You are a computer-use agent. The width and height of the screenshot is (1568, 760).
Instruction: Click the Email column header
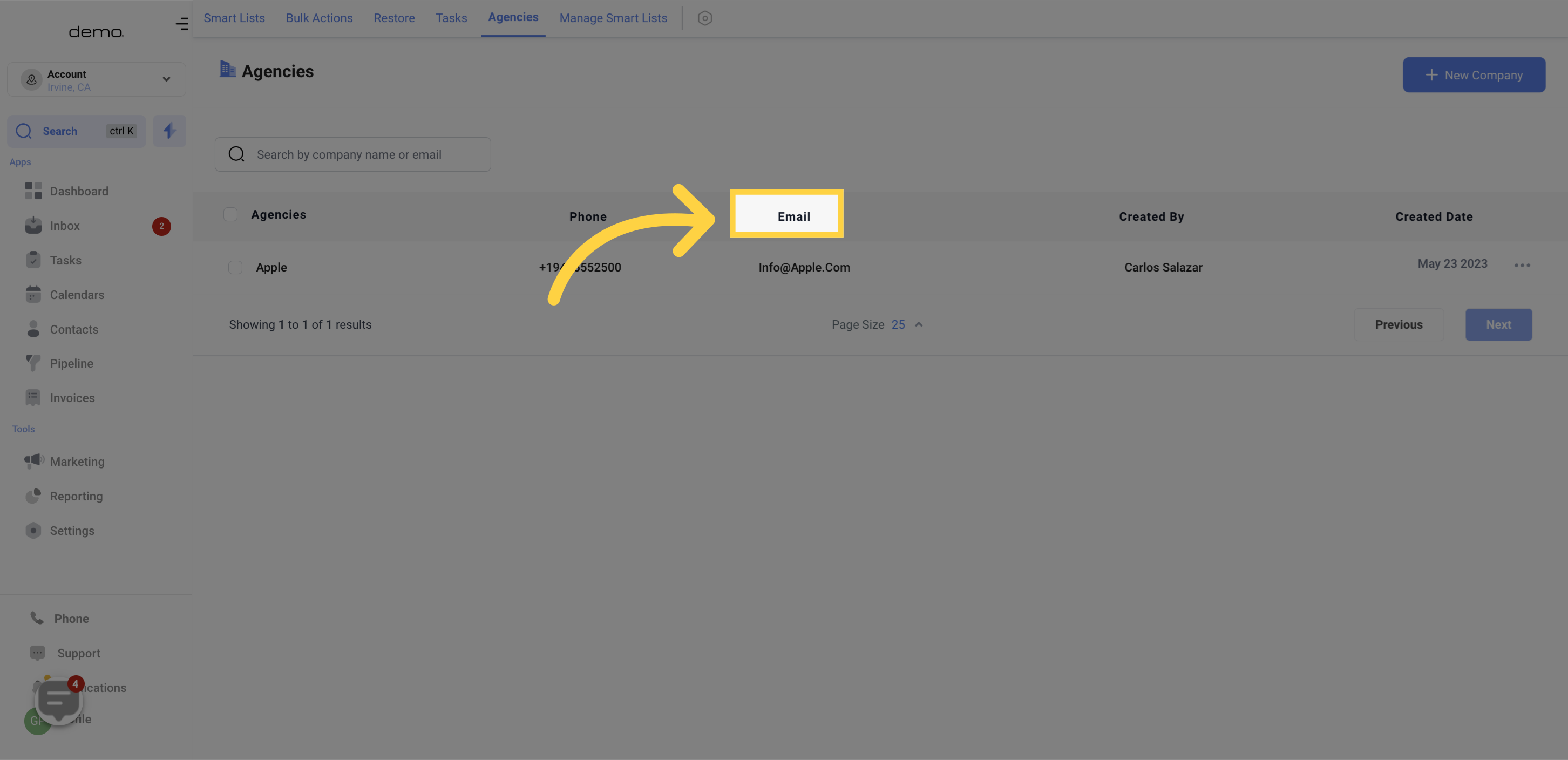pyautogui.click(x=794, y=216)
